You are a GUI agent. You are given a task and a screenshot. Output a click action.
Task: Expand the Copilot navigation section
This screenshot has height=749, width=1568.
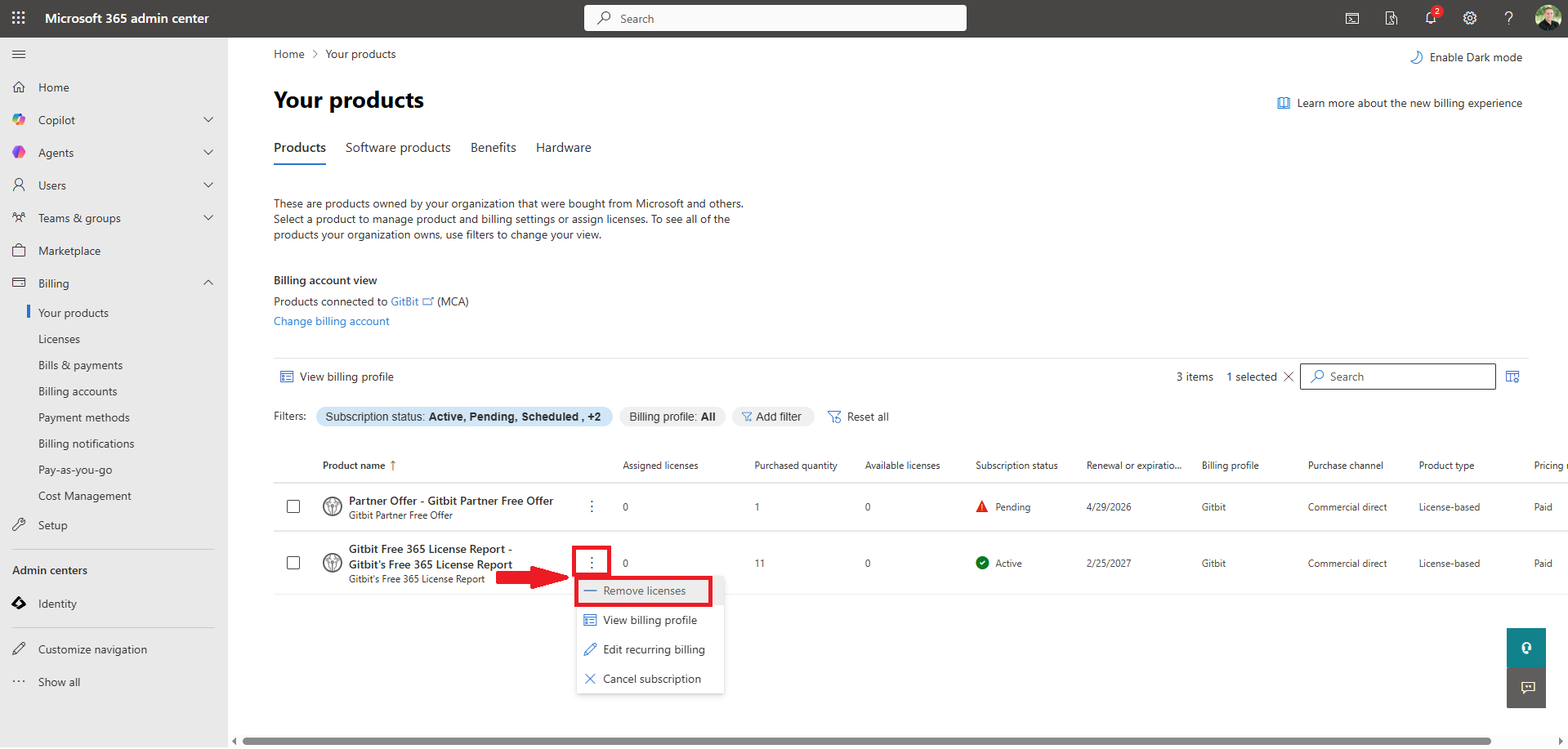tap(208, 120)
